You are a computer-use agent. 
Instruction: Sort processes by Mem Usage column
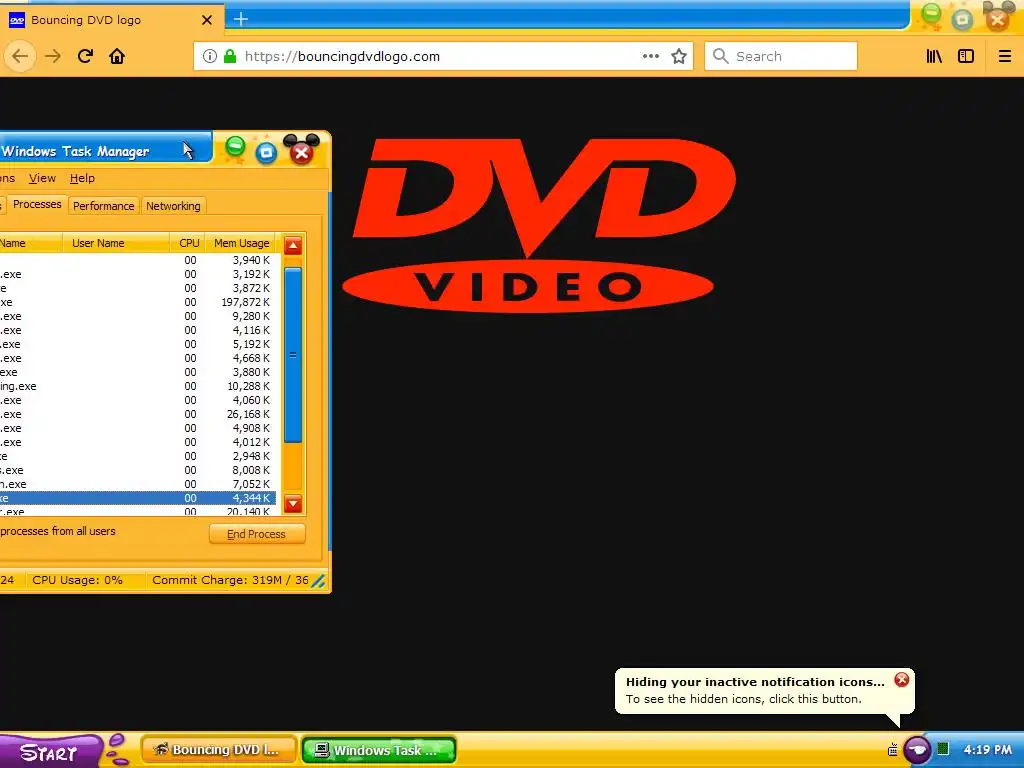coord(242,243)
